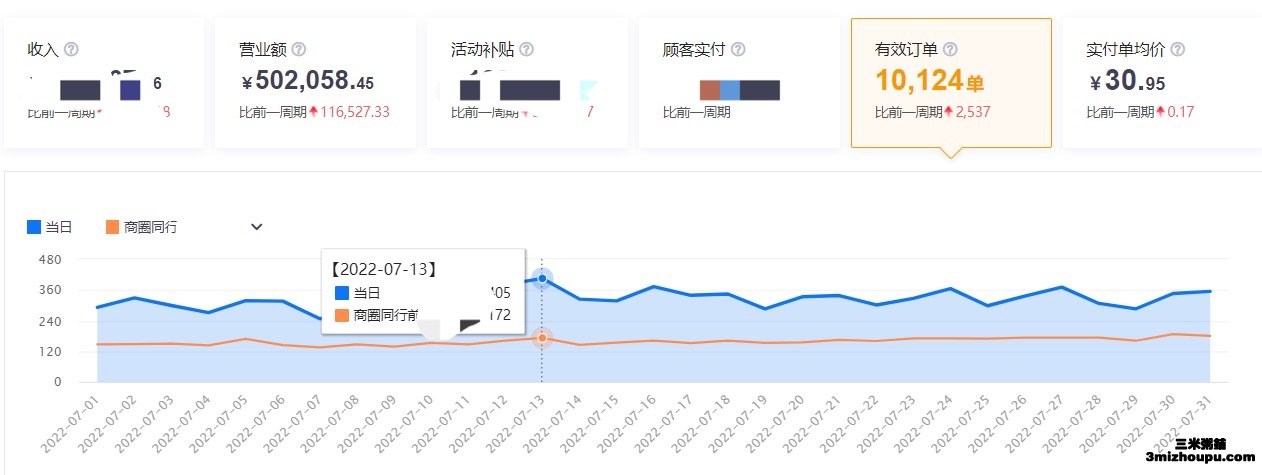
Task: Click the help icon next to 活动补贴
Action: click(x=526, y=49)
